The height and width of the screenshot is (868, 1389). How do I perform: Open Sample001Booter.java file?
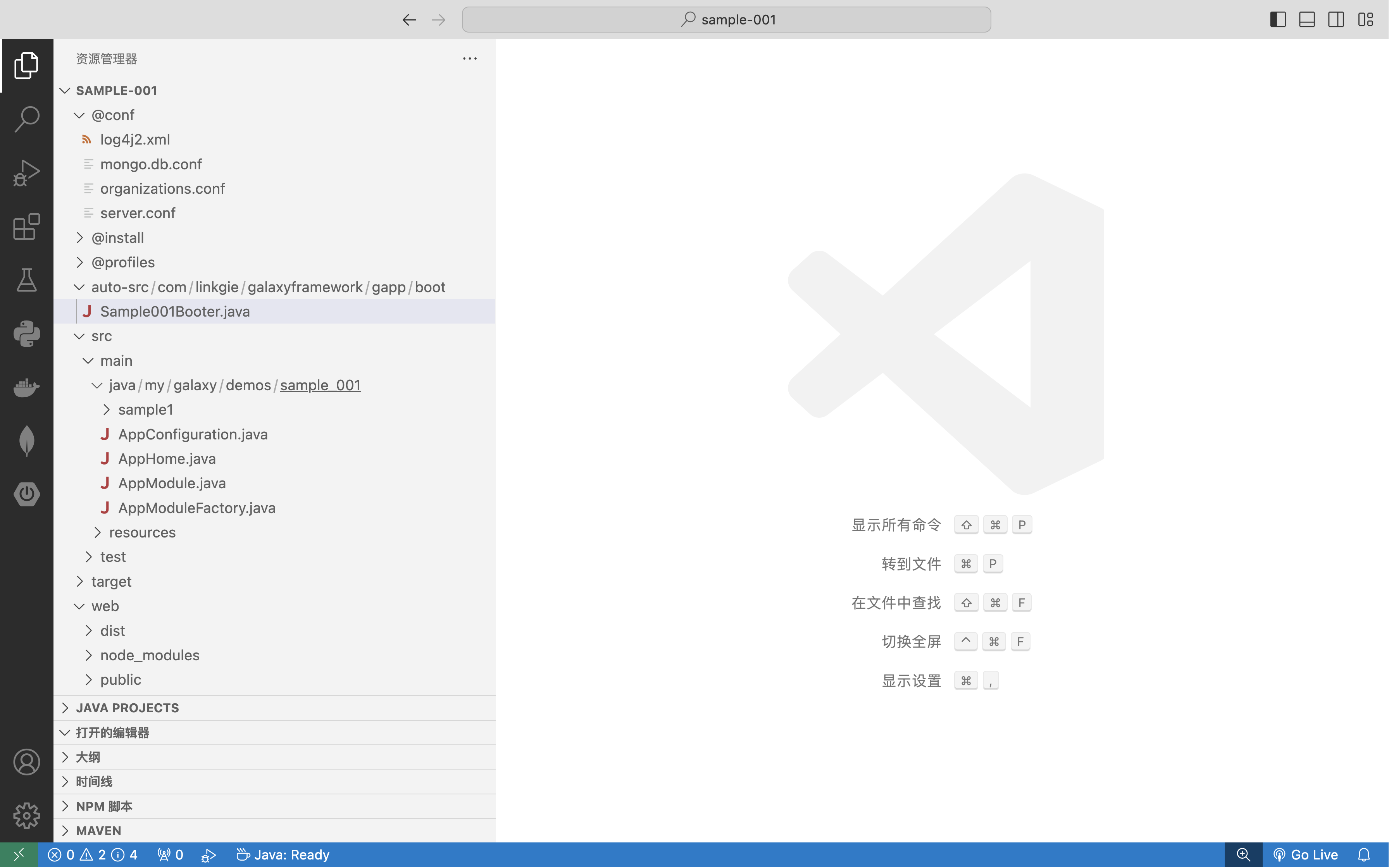[x=274, y=311]
